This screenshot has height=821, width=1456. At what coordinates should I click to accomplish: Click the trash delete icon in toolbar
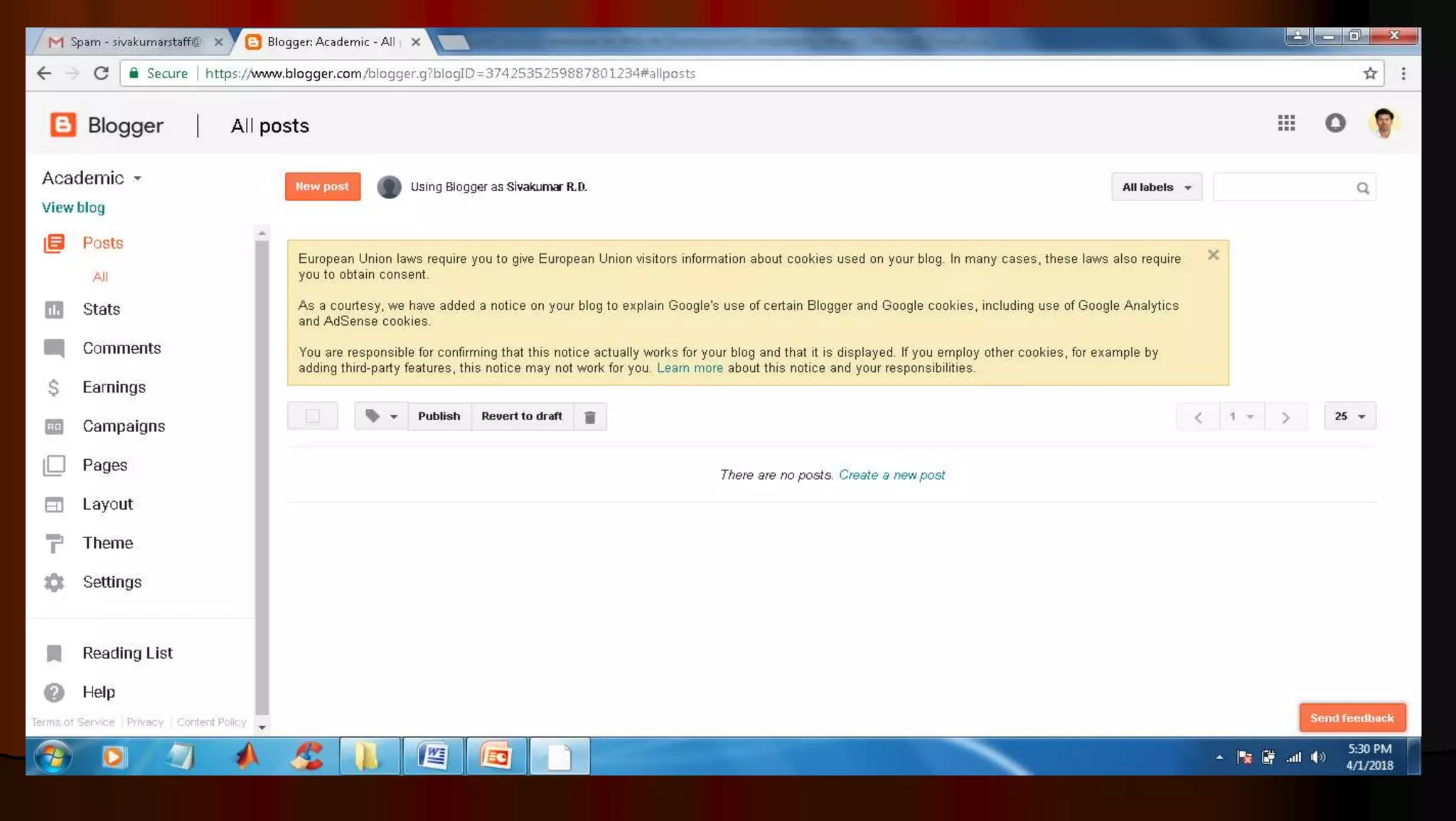[589, 417]
